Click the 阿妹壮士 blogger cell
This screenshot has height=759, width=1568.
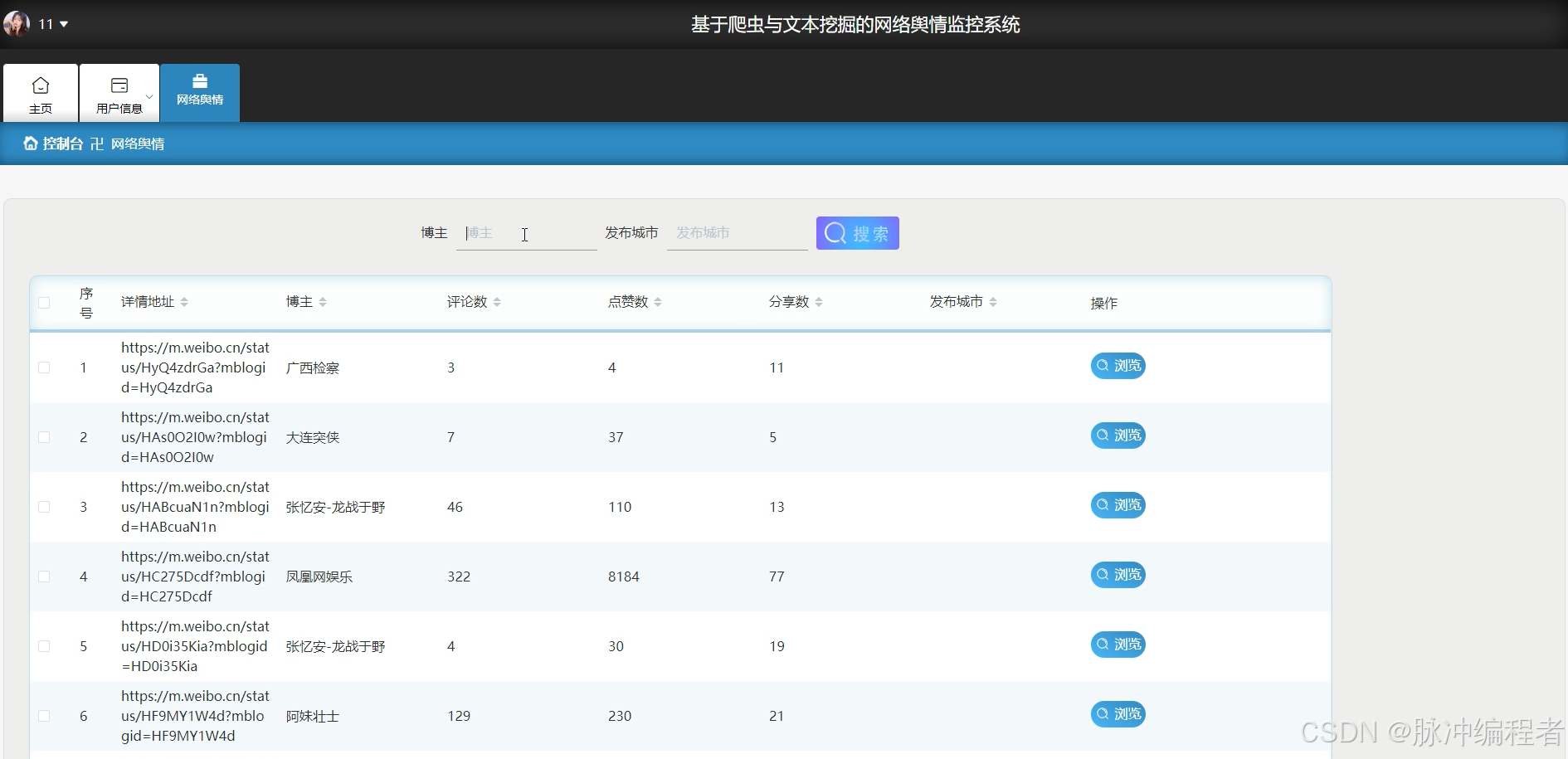pos(313,716)
